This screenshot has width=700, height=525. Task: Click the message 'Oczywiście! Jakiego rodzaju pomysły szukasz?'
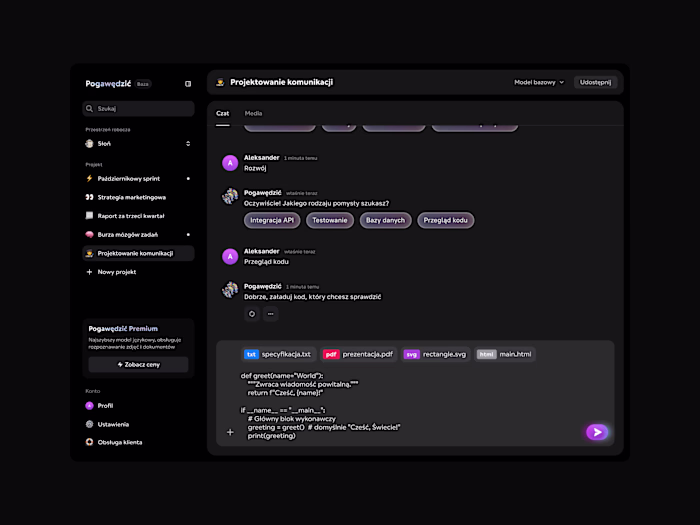(x=316, y=204)
